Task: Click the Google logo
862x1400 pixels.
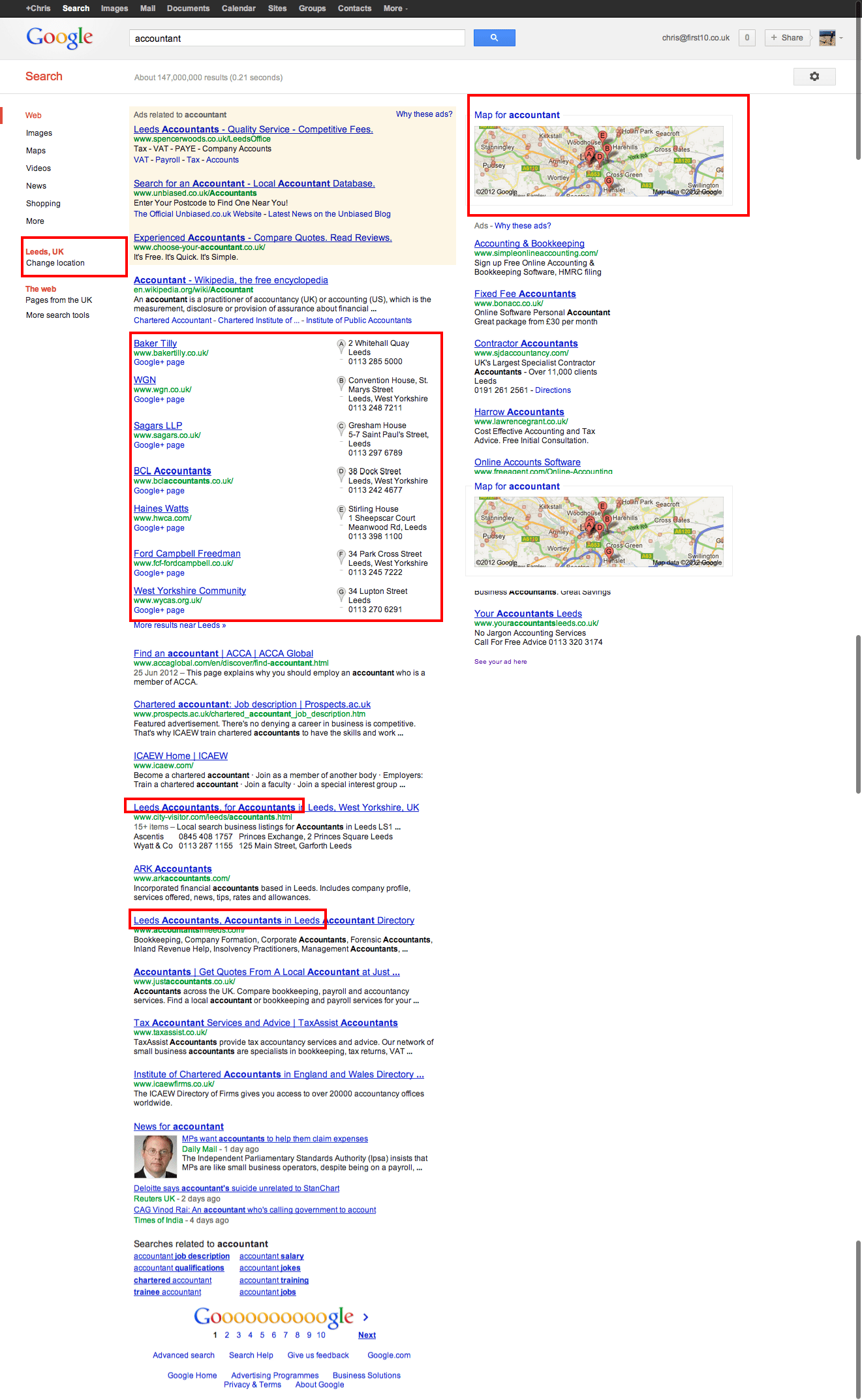Action: click(59, 38)
